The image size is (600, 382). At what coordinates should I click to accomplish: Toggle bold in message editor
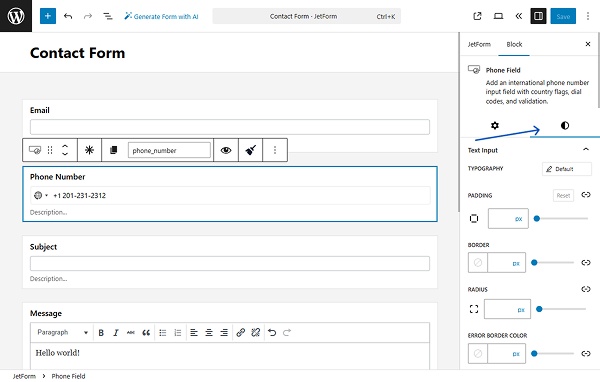(101, 333)
